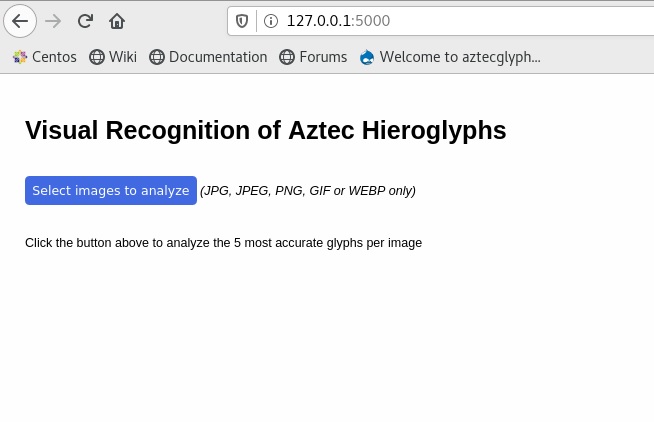This screenshot has height=443, width=654.
Task: Open the Welcome to aztecglyph bookmark
Action: tap(450, 57)
